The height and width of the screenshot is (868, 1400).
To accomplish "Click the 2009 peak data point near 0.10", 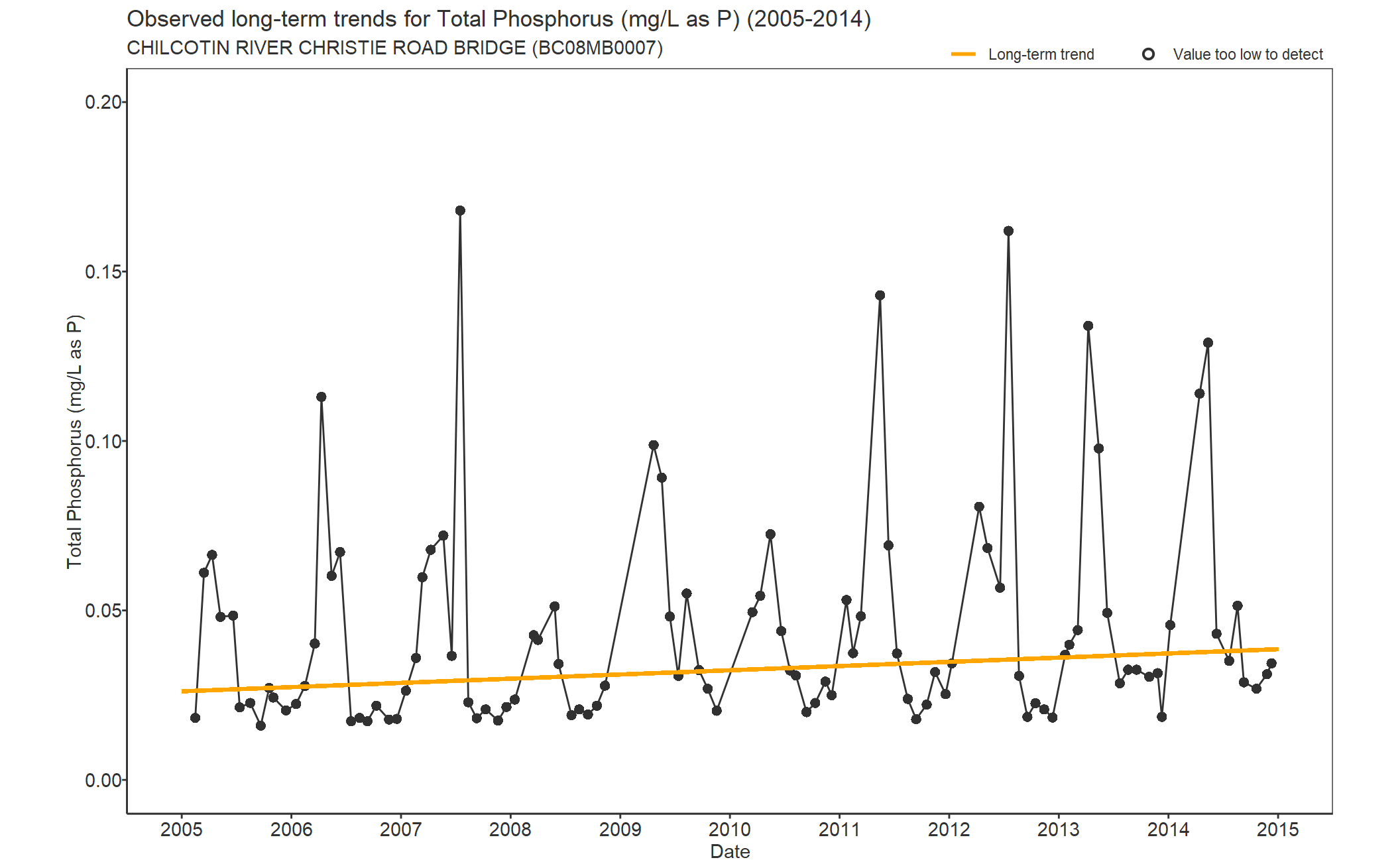I will pyautogui.click(x=654, y=446).
